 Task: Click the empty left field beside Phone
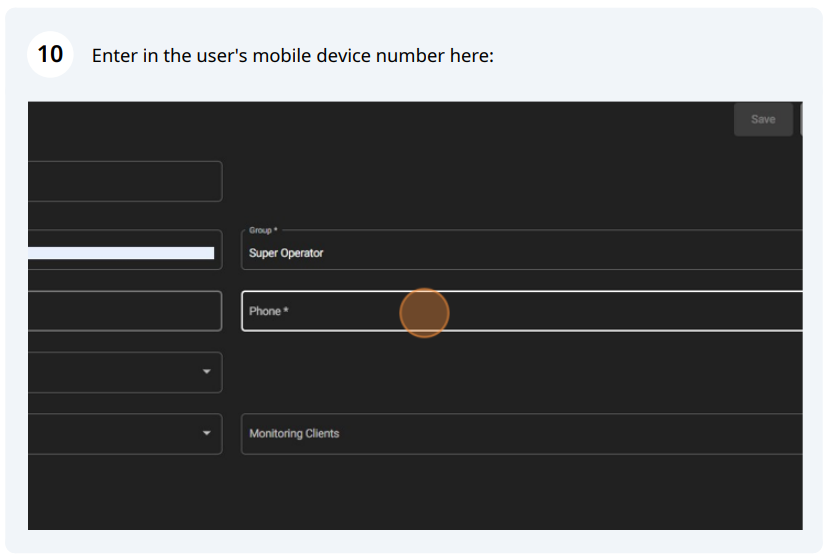click(125, 311)
